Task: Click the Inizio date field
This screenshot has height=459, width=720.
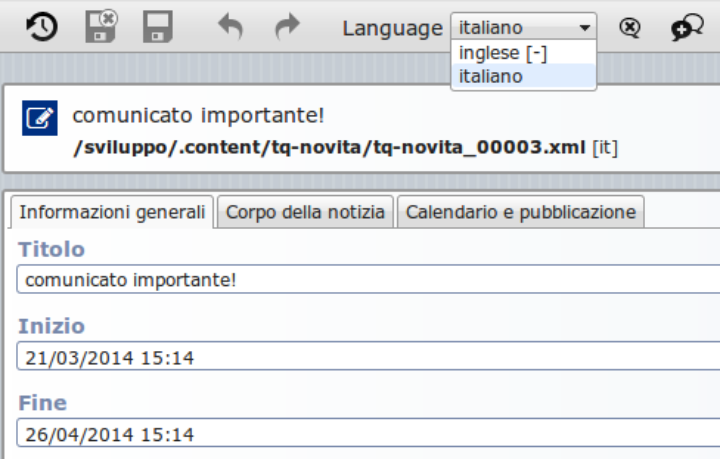Action: pos(368,356)
